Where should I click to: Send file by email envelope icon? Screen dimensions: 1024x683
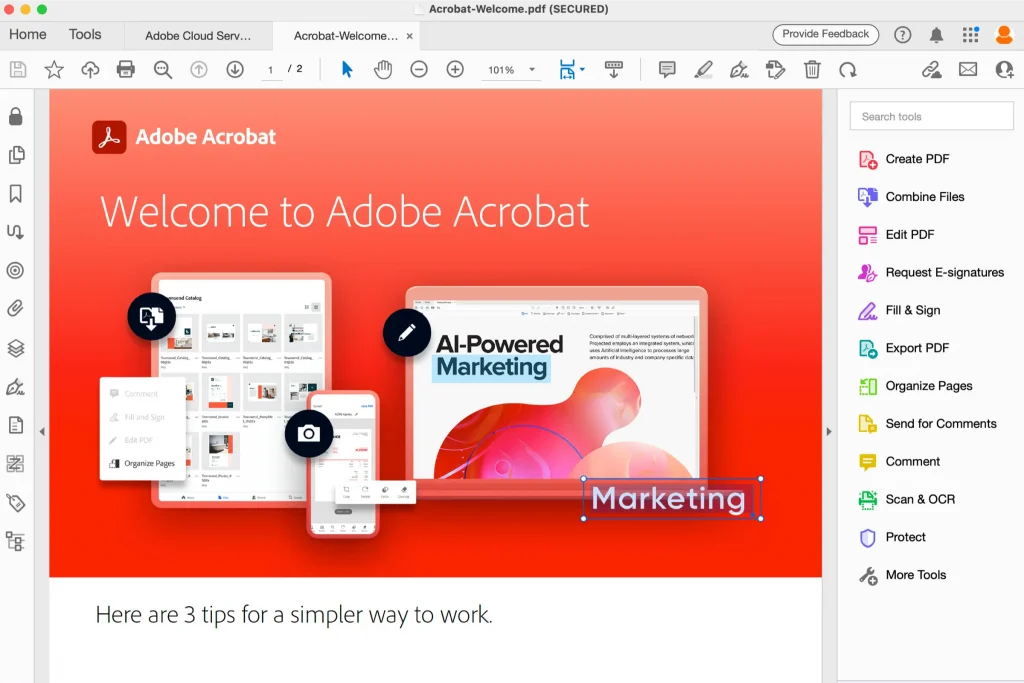pyautogui.click(x=968, y=69)
